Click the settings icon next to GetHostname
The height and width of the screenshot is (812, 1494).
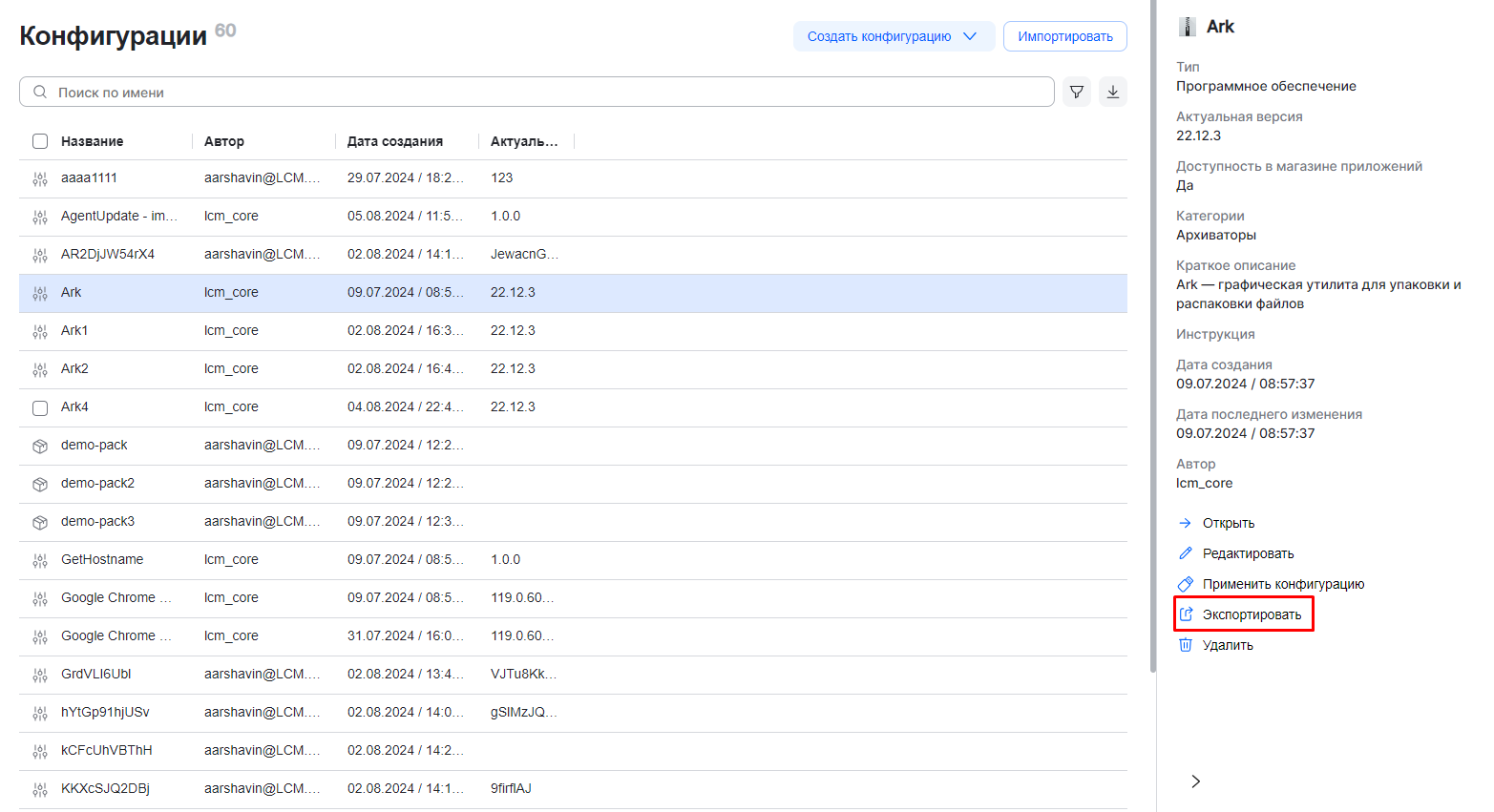40,560
